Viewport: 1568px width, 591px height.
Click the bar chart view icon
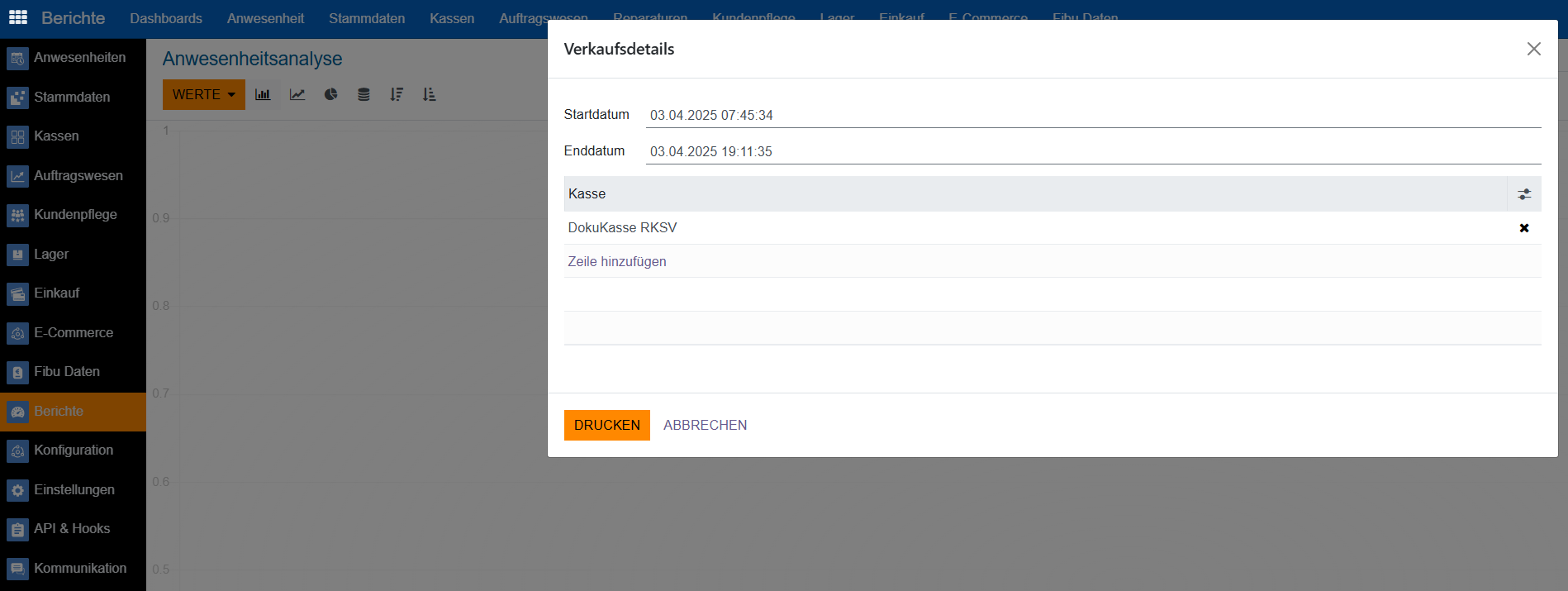(263, 94)
